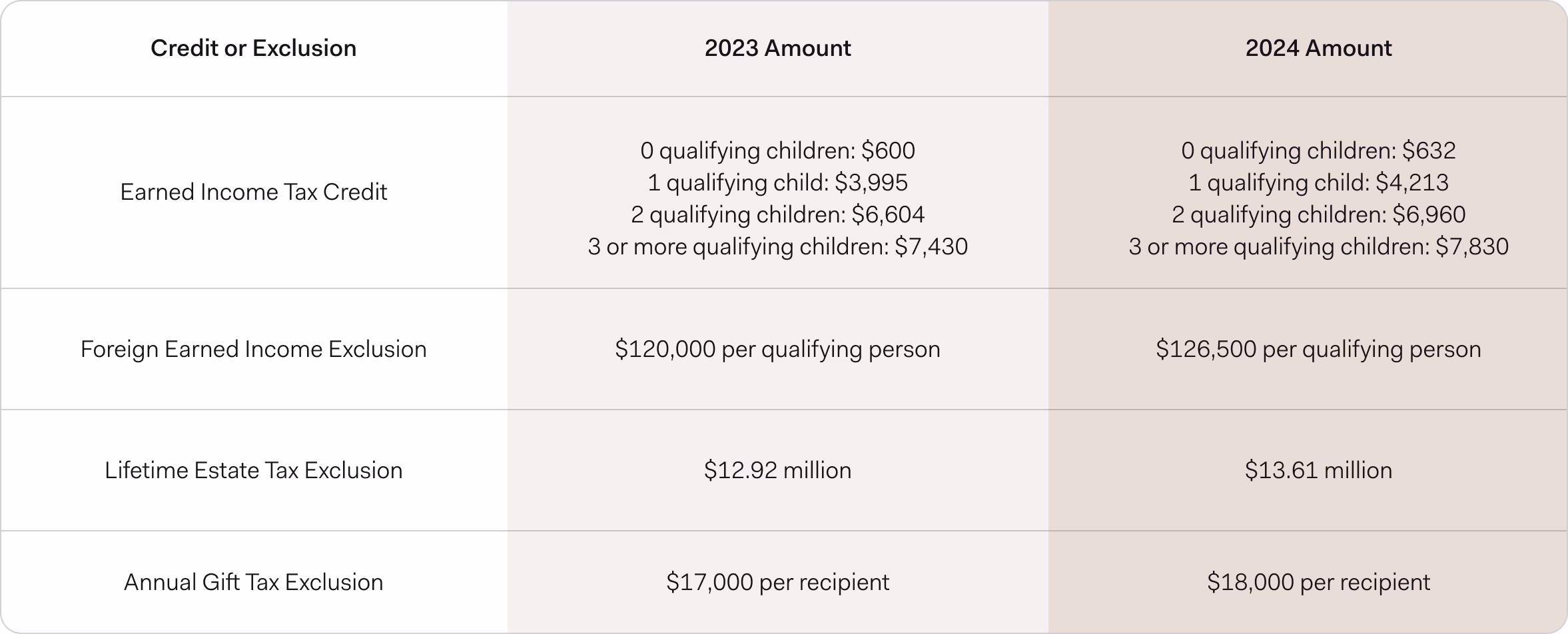Click the 2023 zero qualifying children $600 line
The height and width of the screenshot is (634, 1568).
click(777, 151)
